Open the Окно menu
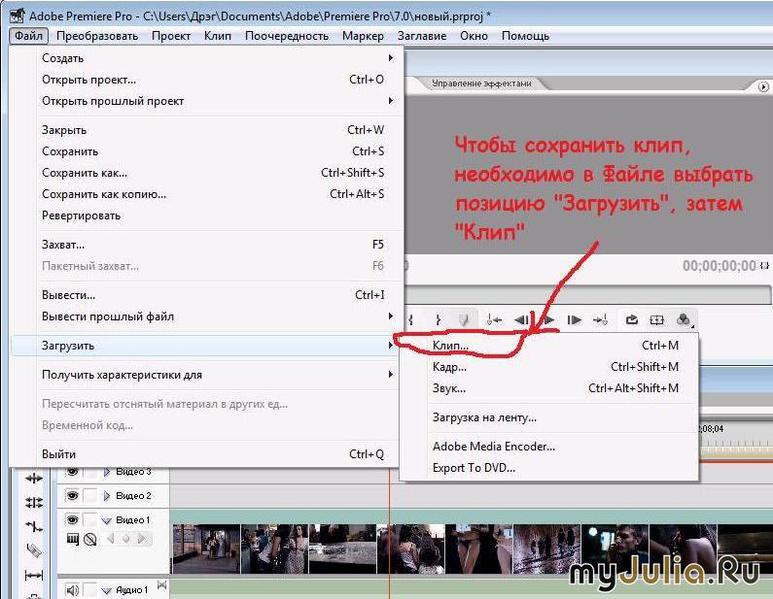Screen dimensions: 773x599 coord(474,36)
